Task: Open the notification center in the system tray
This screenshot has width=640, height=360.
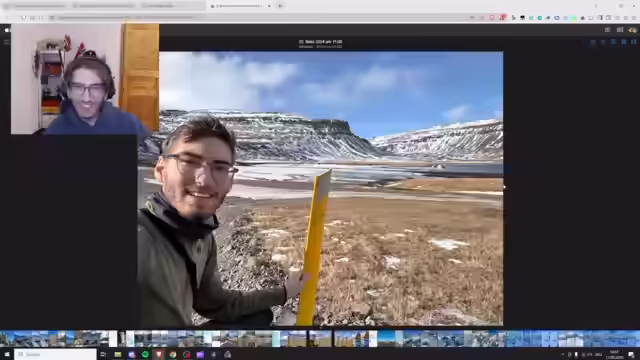Action: tap(631, 354)
